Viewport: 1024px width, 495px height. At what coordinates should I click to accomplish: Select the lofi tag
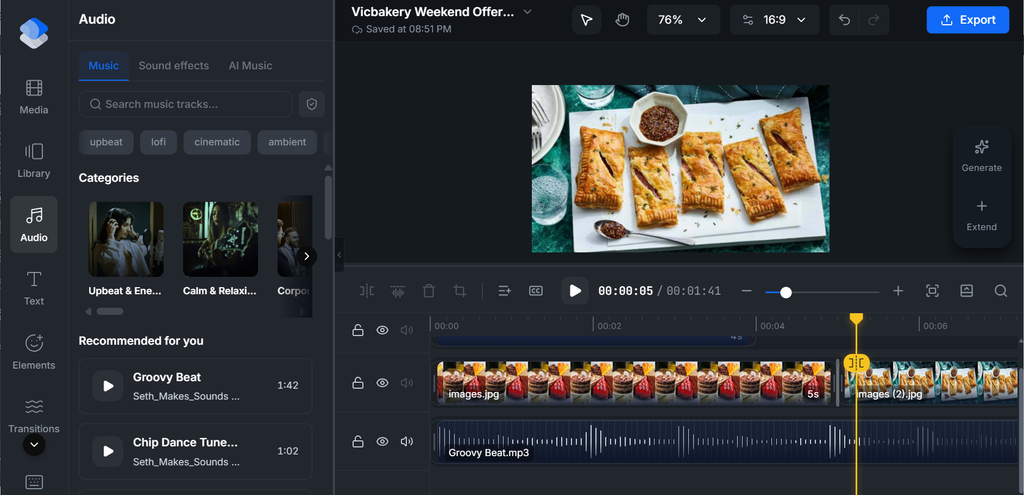tap(159, 142)
